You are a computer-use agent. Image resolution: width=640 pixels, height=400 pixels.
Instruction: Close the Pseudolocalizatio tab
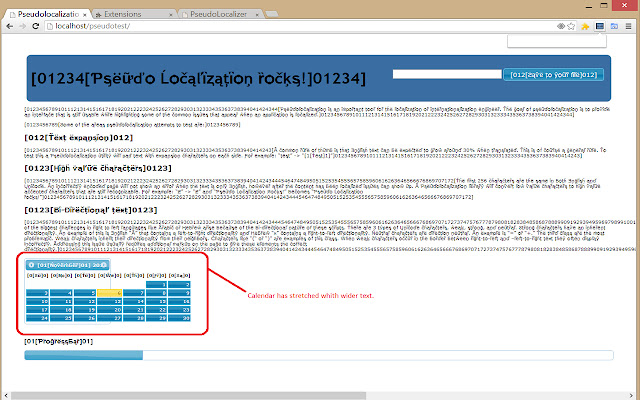click(x=84, y=14)
